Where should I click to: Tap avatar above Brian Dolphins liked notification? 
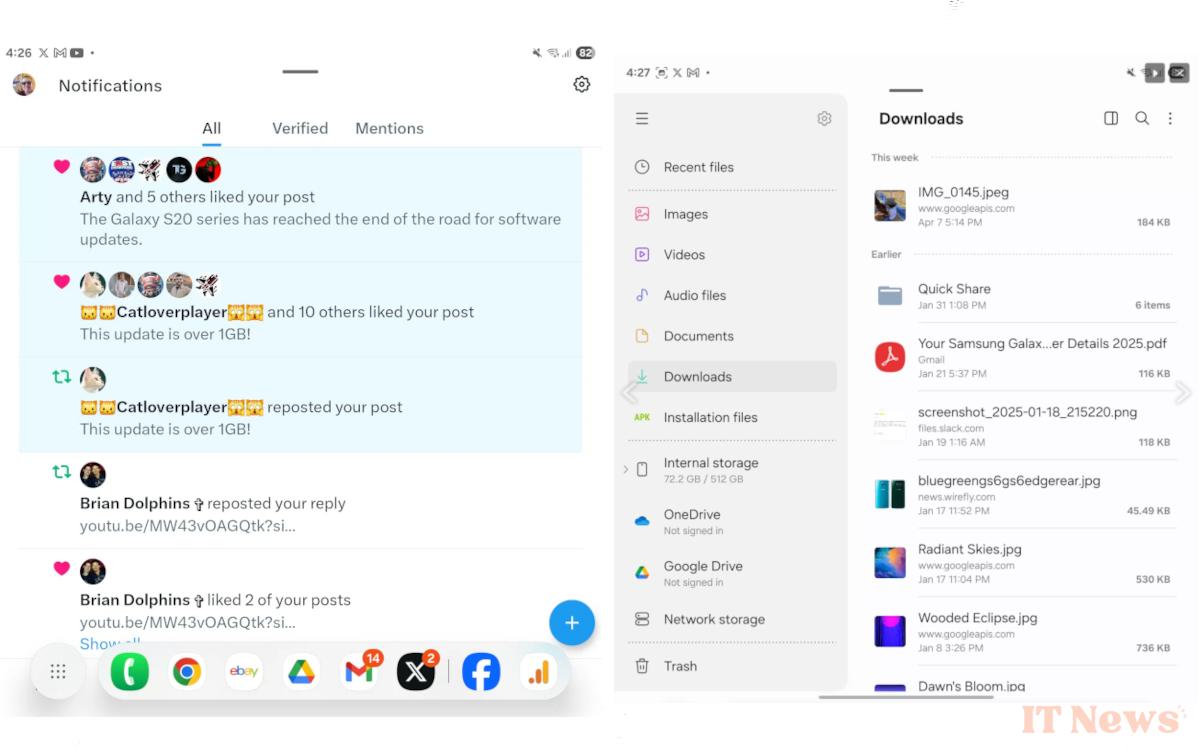(93, 571)
